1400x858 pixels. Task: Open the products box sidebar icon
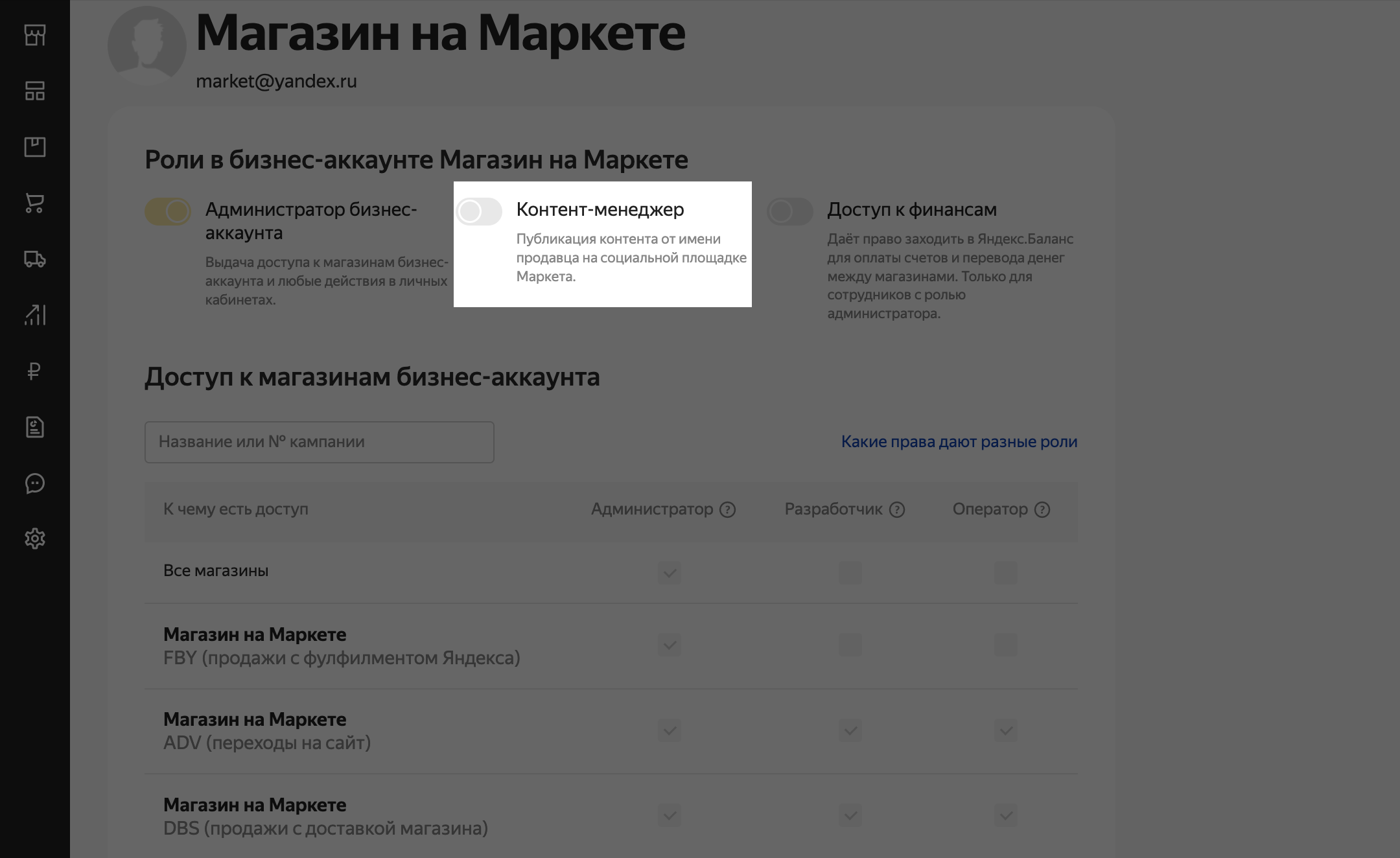(35, 147)
